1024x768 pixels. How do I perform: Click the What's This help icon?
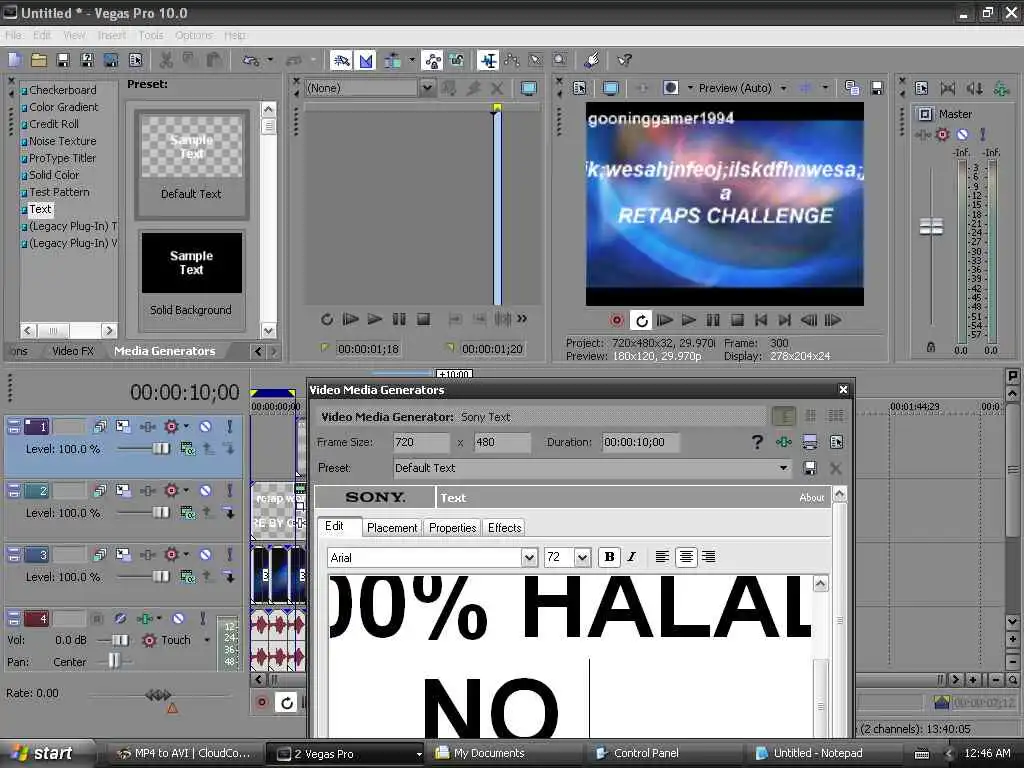(x=625, y=60)
